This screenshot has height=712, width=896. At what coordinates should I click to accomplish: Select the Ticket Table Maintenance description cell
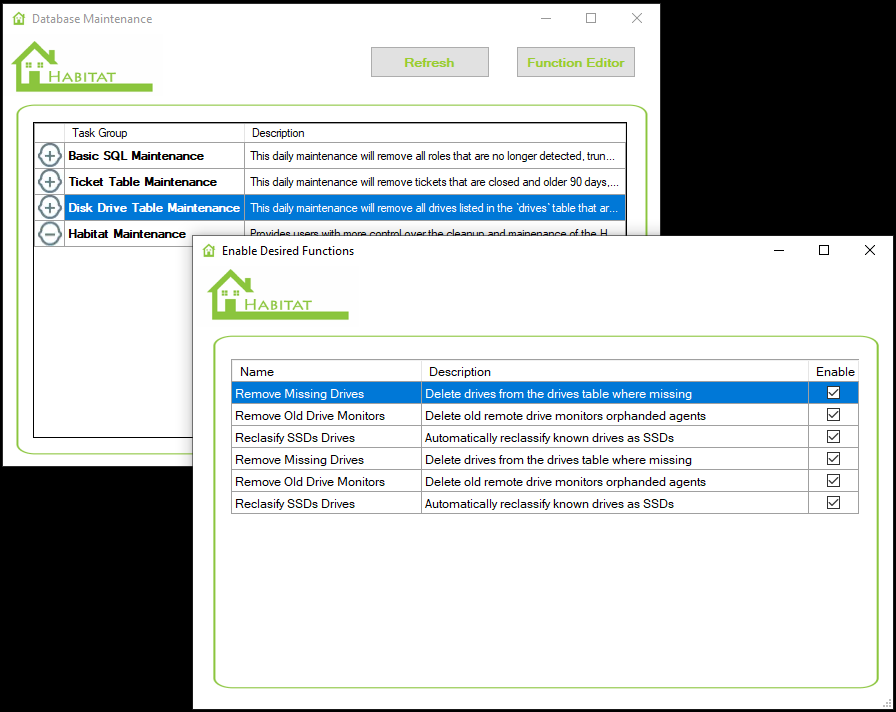[x=434, y=182]
